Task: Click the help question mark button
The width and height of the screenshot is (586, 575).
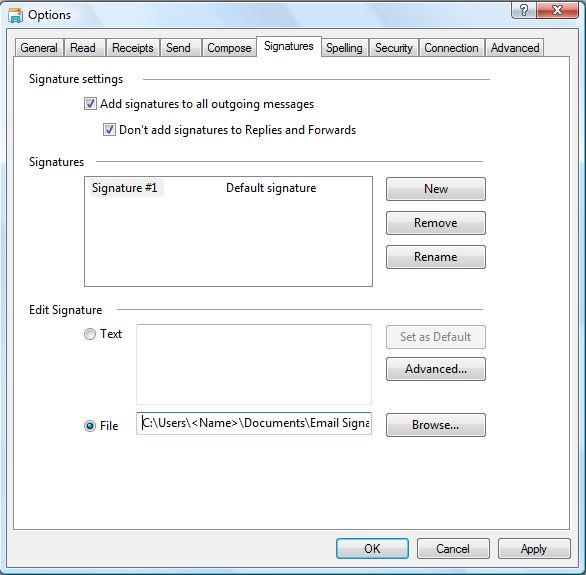Action: pos(524,10)
